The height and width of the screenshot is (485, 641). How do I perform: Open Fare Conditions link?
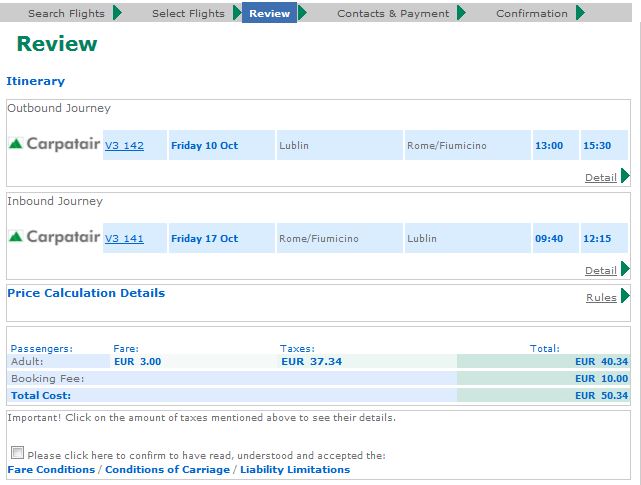(x=51, y=469)
